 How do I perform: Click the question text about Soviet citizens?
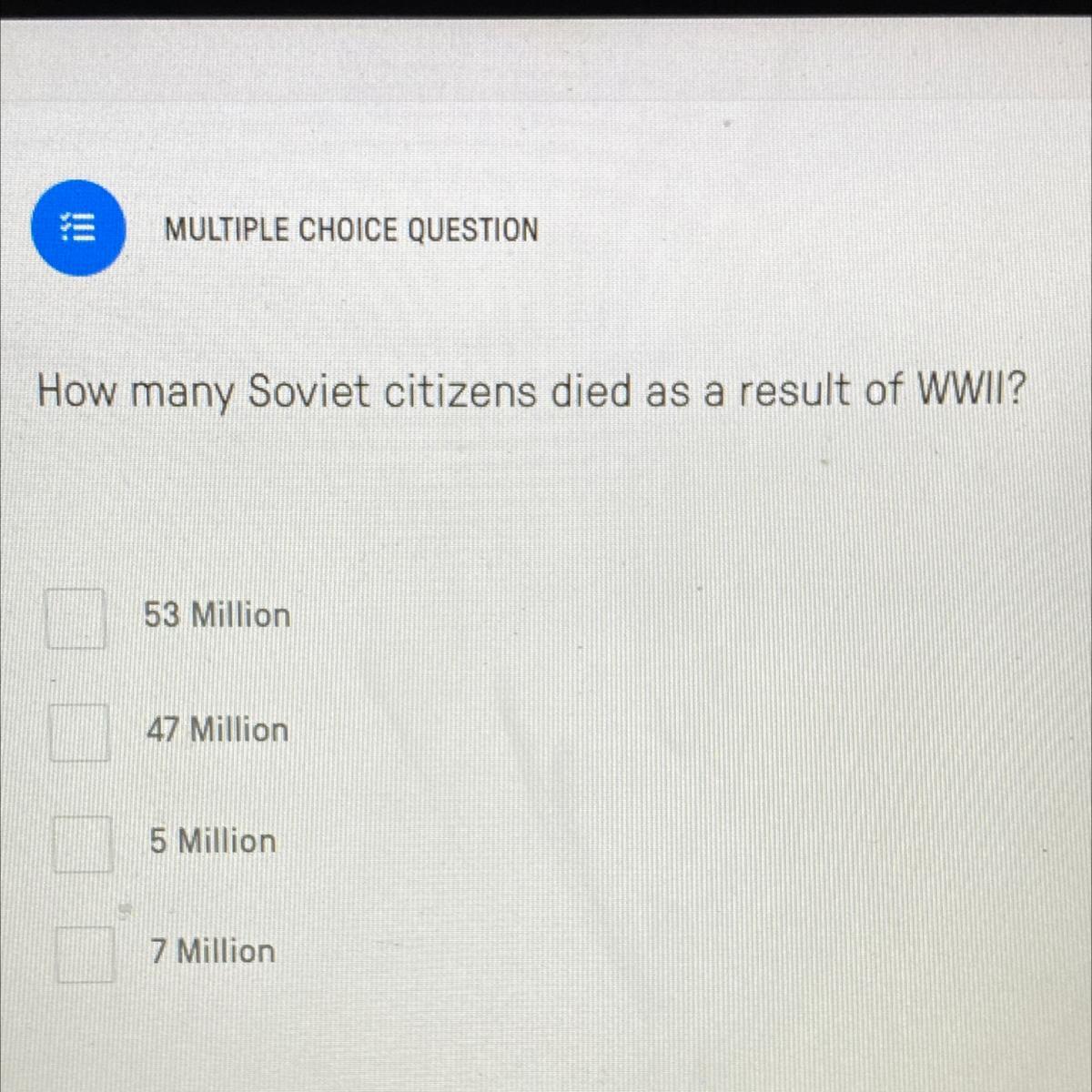tap(531, 393)
